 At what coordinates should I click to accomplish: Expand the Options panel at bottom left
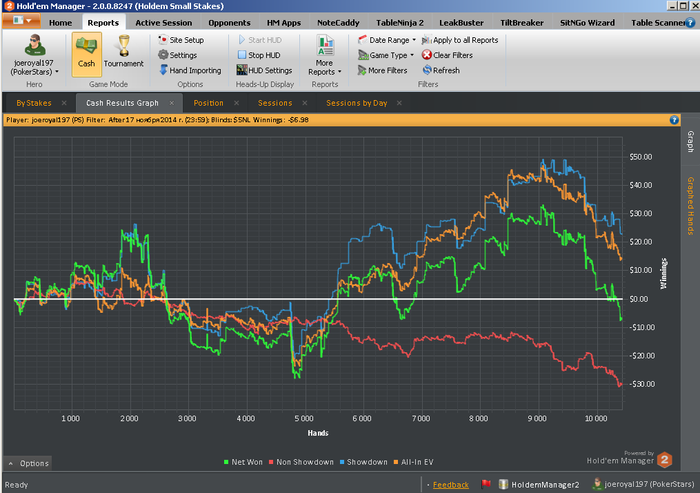pyautogui.click(x=28, y=463)
